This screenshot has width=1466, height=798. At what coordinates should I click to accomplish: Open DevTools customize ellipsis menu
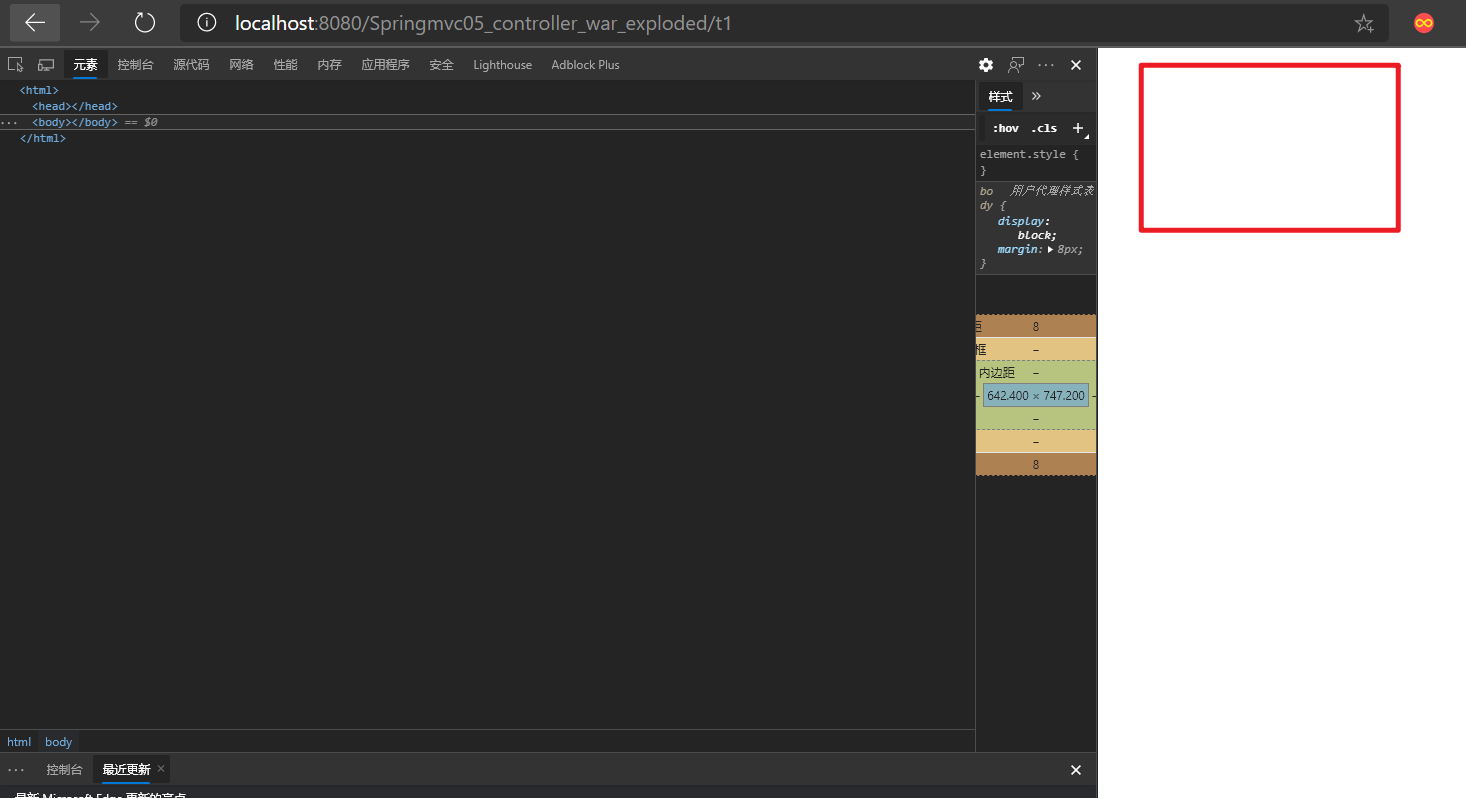click(1046, 64)
